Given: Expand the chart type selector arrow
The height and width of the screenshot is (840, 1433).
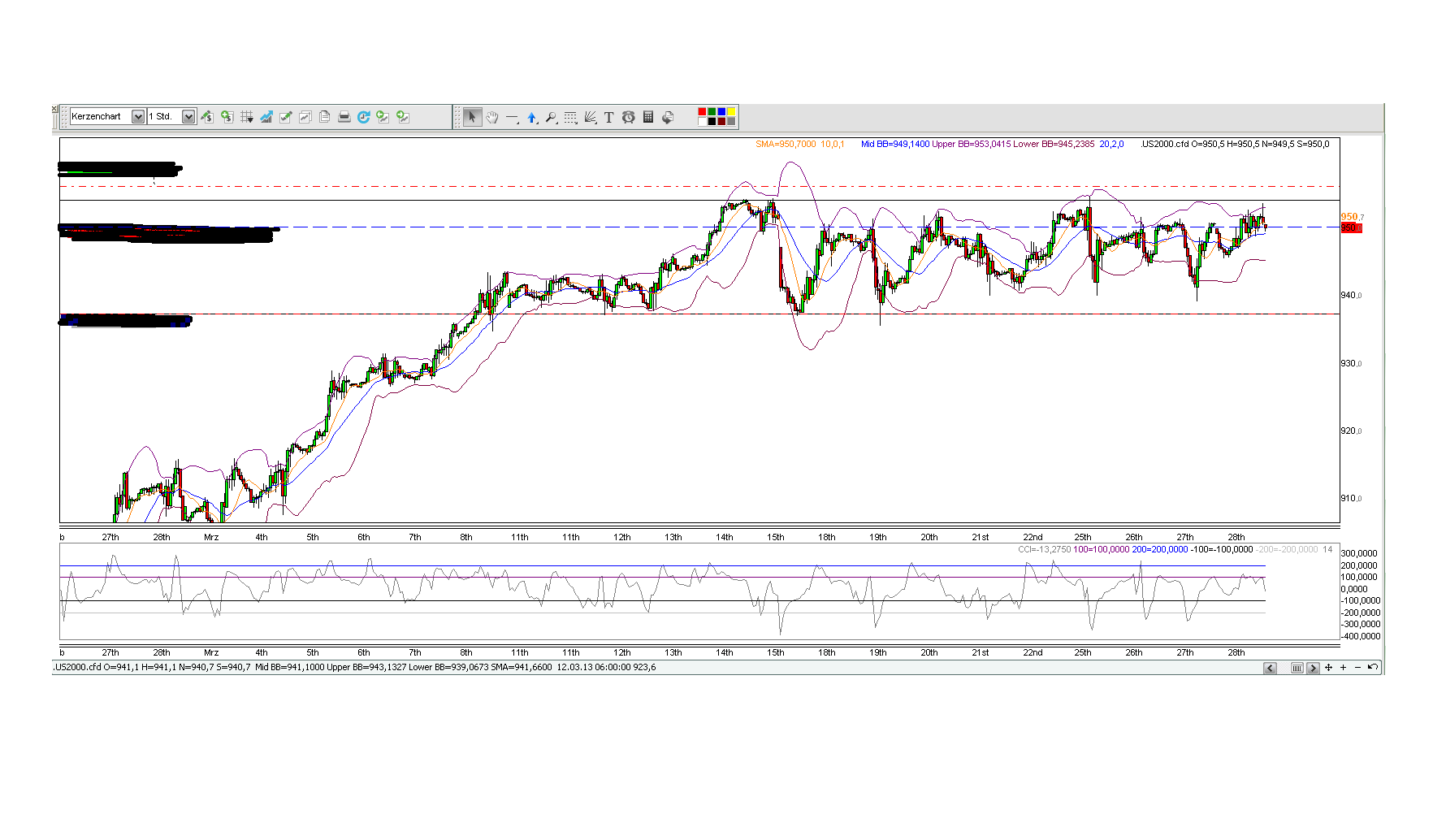Looking at the screenshot, I should tap(138, 116).
